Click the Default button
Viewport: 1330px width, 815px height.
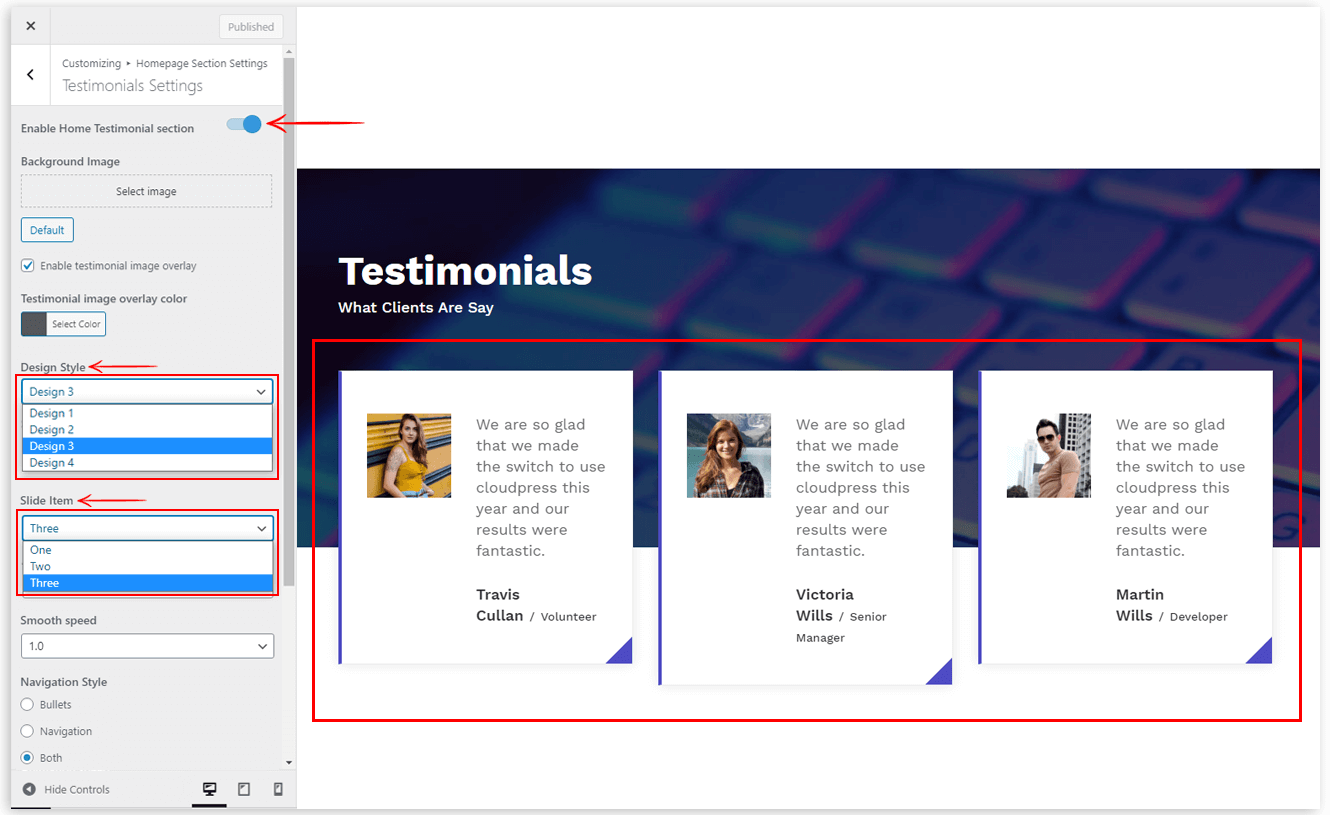tap(47, 230)
